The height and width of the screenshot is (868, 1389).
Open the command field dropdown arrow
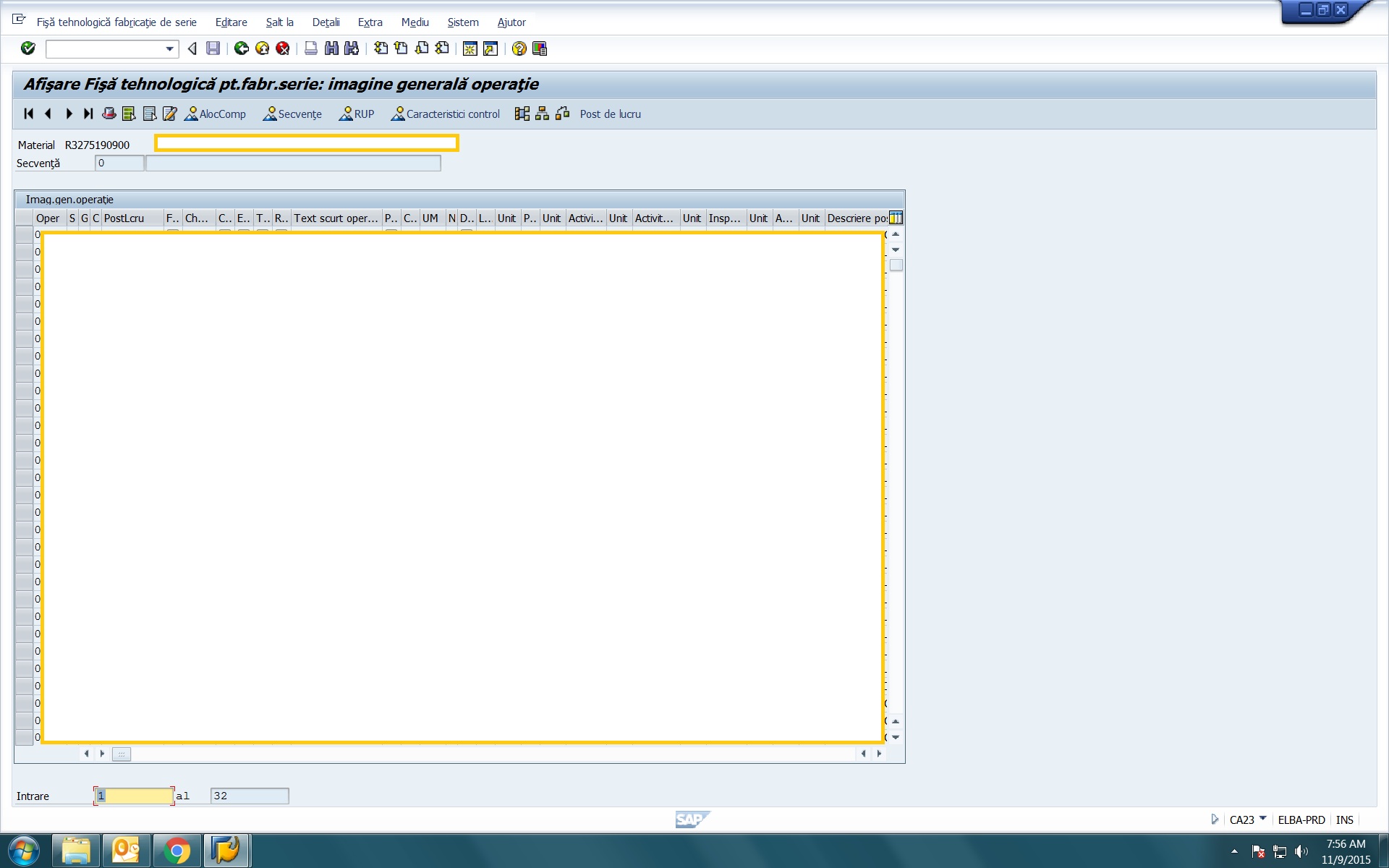(169, 48)
